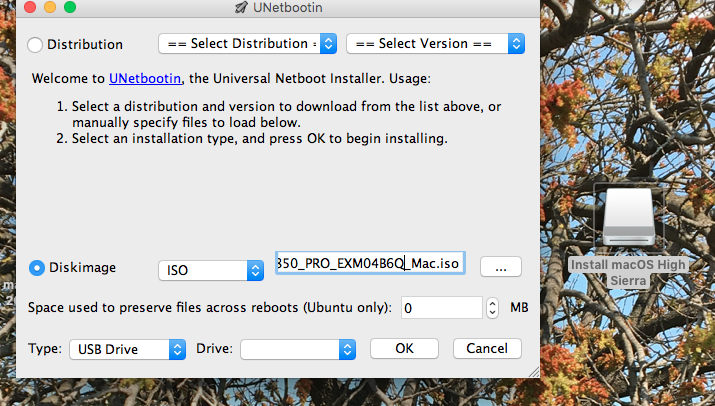The height and width of the screenshot is (406, 715).
Task: Open the ISO disk image type dropdown
Action: point(211,271)
